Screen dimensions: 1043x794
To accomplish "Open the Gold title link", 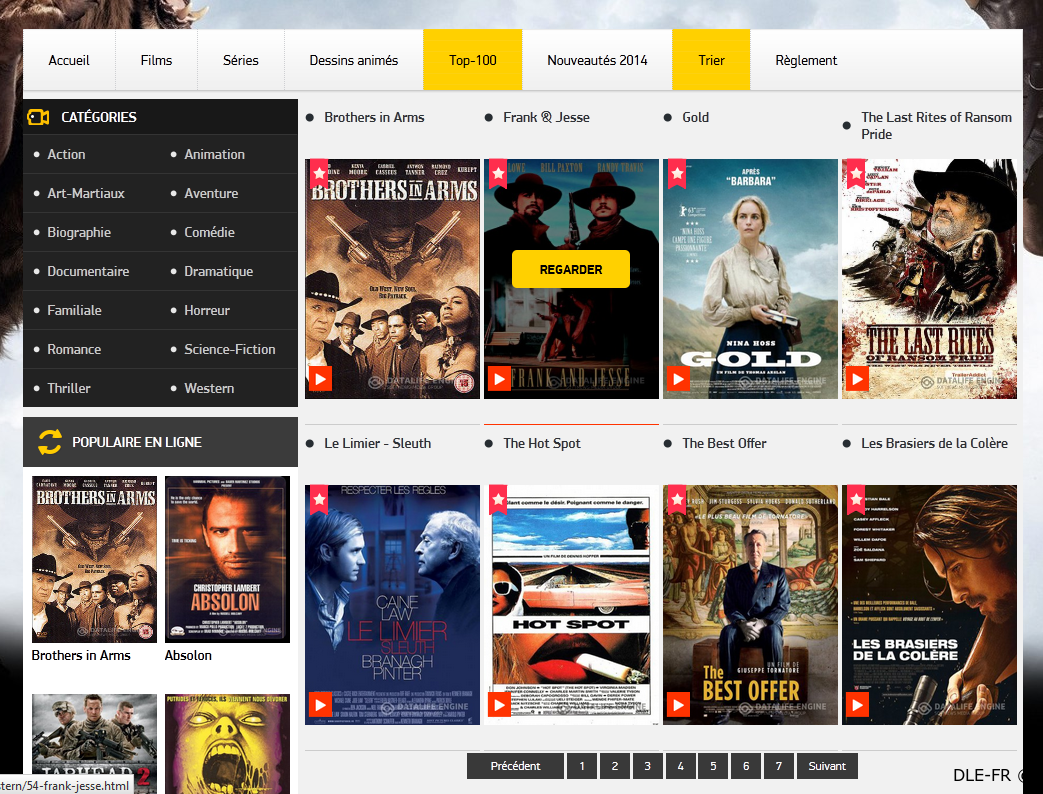I will pyautogui.click(x=696, y=117).
